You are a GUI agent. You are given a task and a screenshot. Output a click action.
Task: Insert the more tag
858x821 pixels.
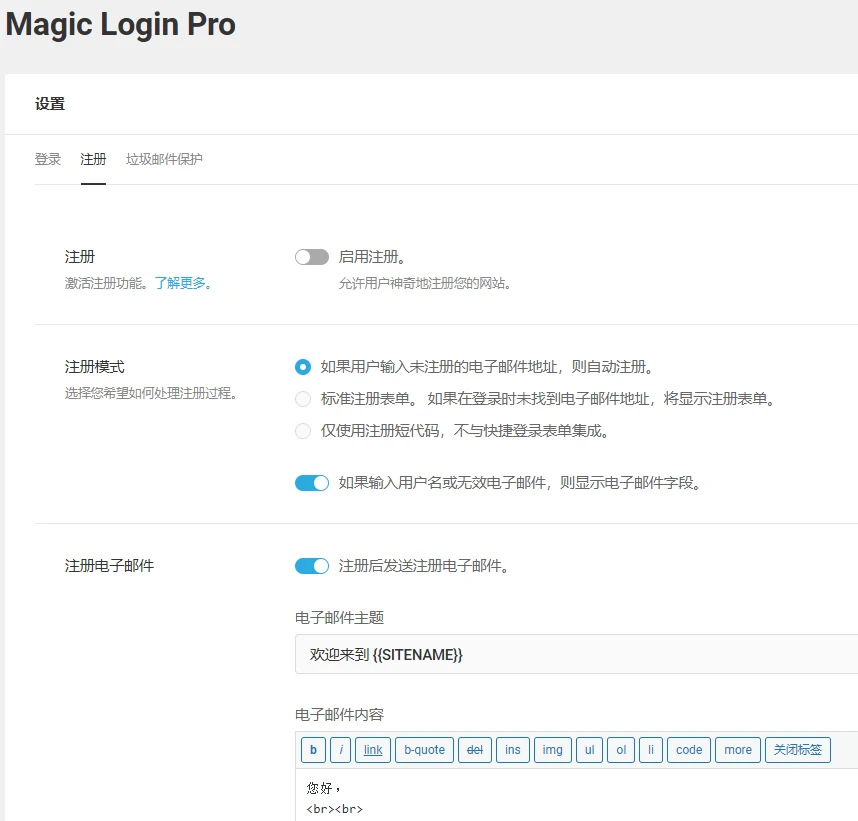click(736, 750)
